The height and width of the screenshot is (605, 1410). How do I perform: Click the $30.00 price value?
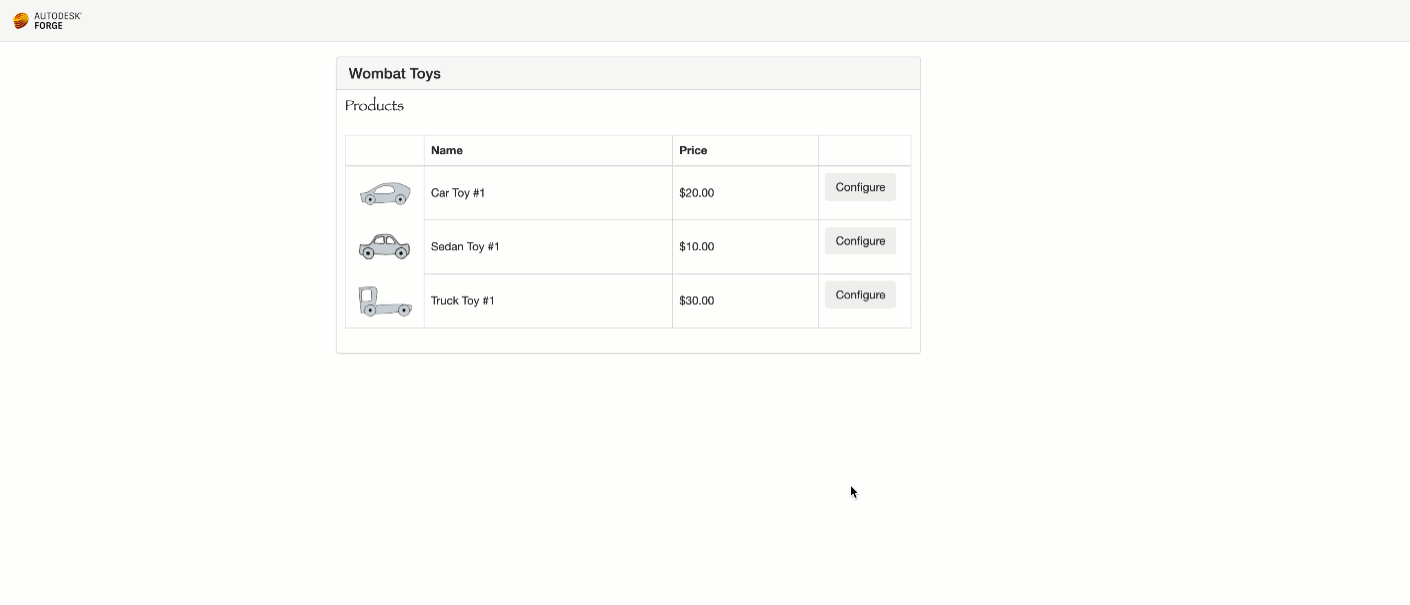tap(696, 301)
